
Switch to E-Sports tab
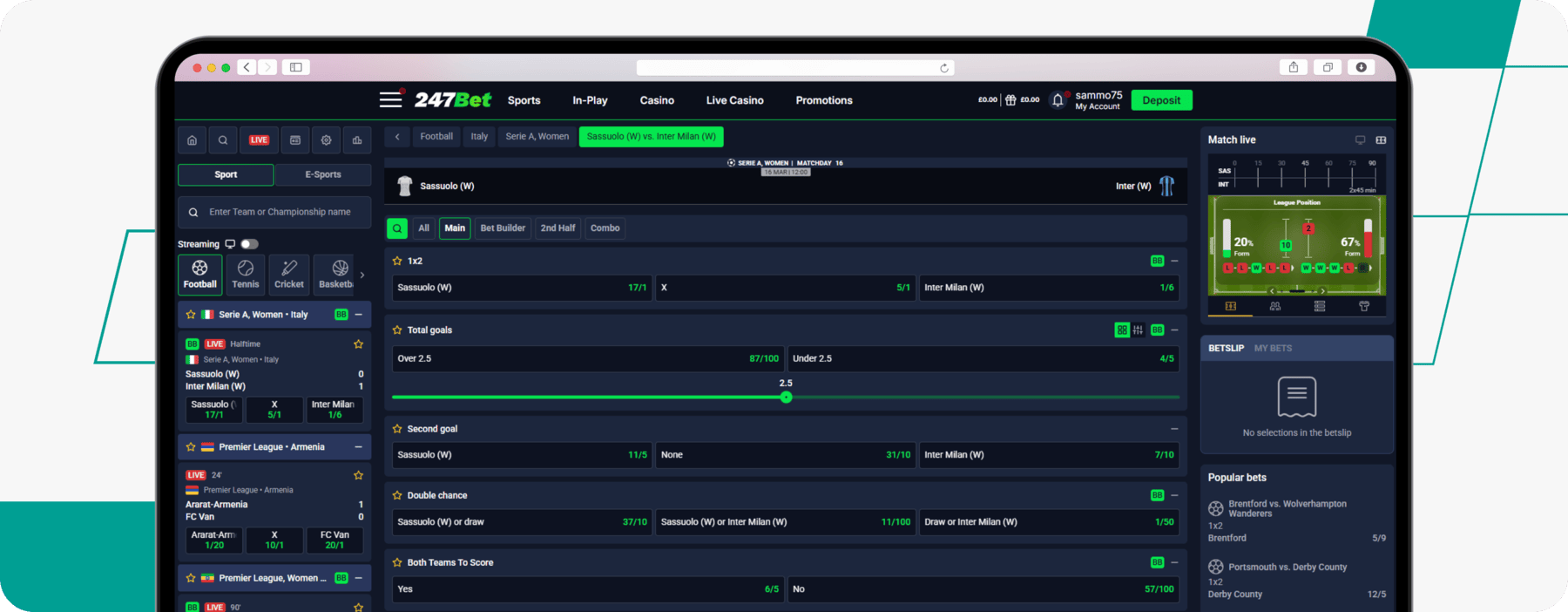click(x=323, y=175)
